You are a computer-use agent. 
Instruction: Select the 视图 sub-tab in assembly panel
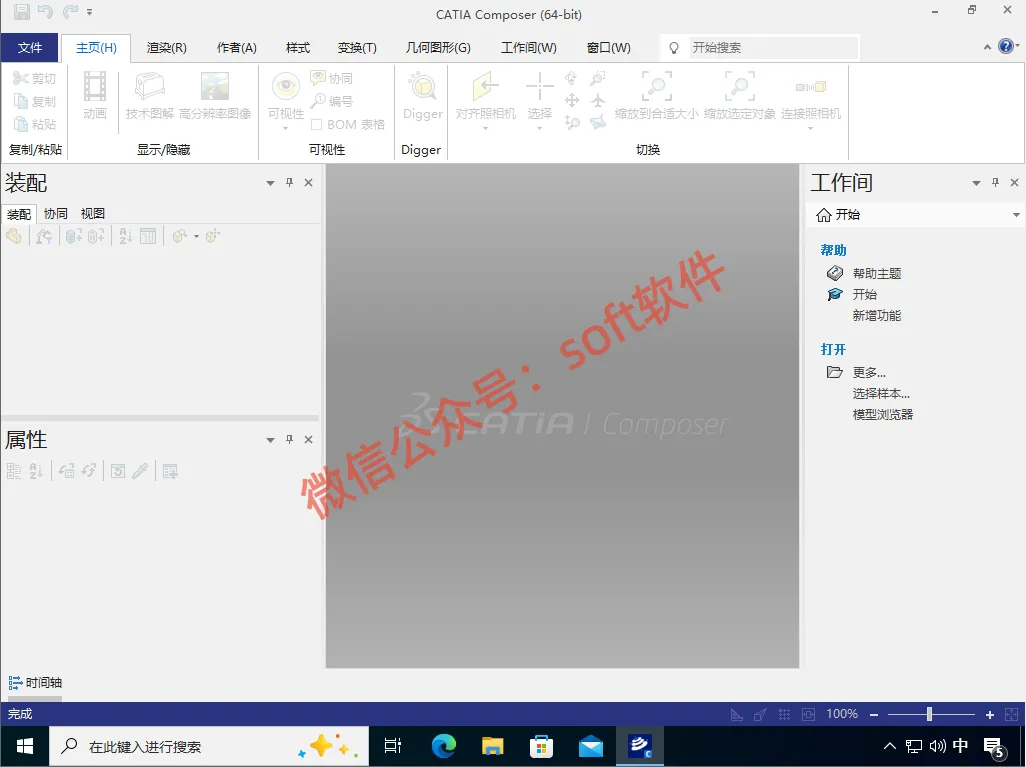pos(92,213)
